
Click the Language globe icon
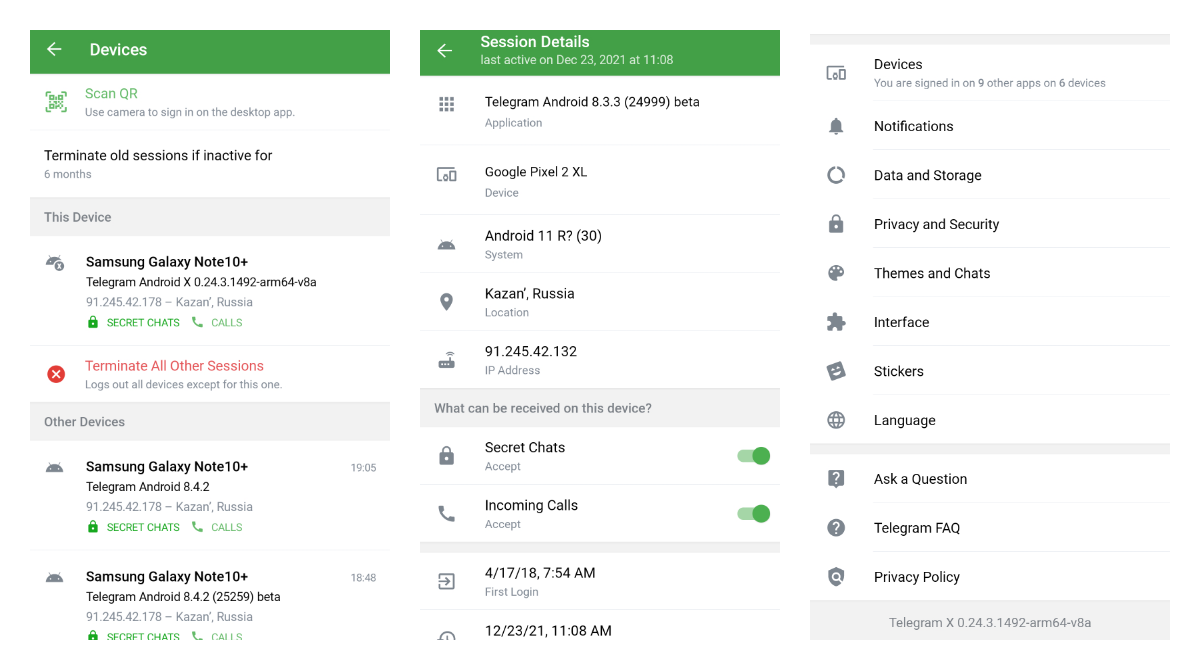pyautogui.click(x=836, y=420)
